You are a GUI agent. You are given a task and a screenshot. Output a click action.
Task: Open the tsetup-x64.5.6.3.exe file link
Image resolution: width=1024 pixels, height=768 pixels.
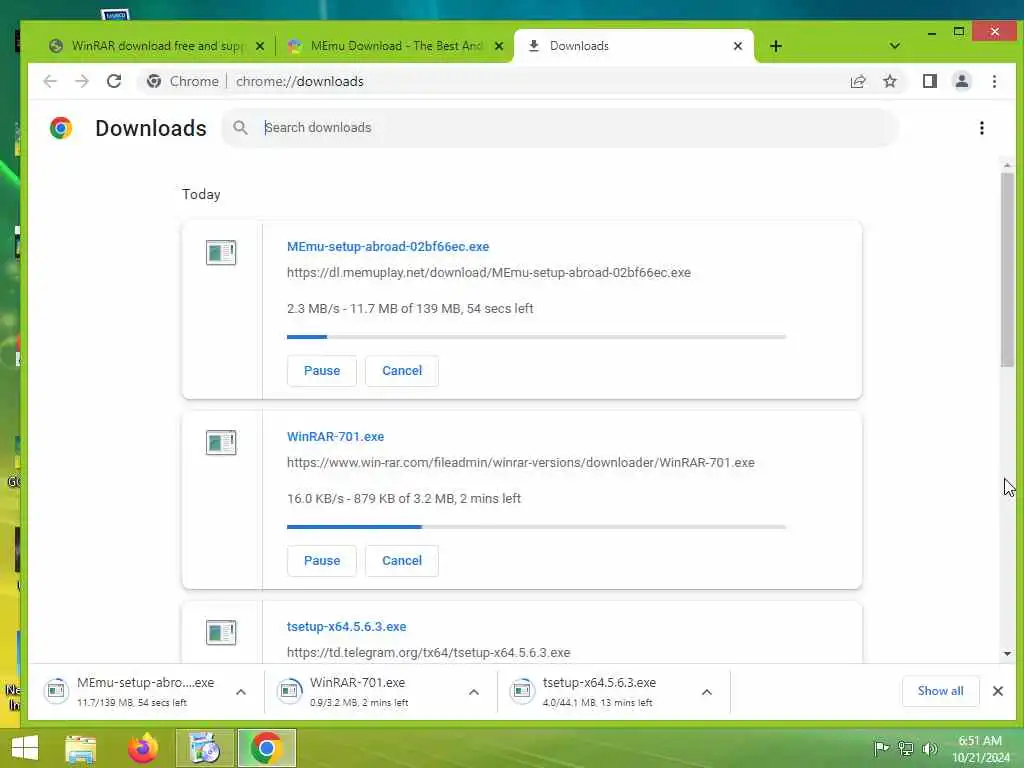point(347,626)
